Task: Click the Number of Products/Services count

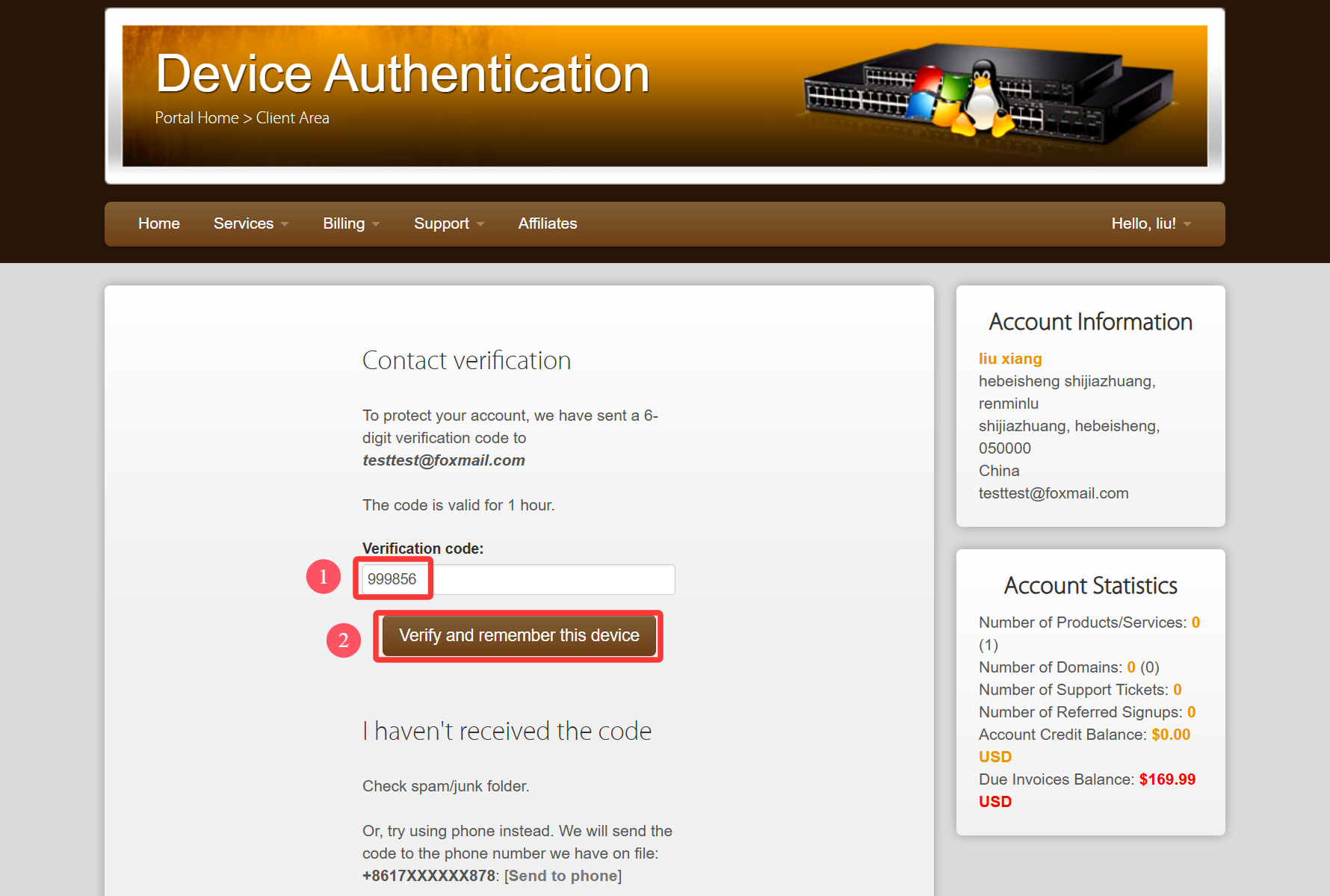Action: pos(1196,622)
